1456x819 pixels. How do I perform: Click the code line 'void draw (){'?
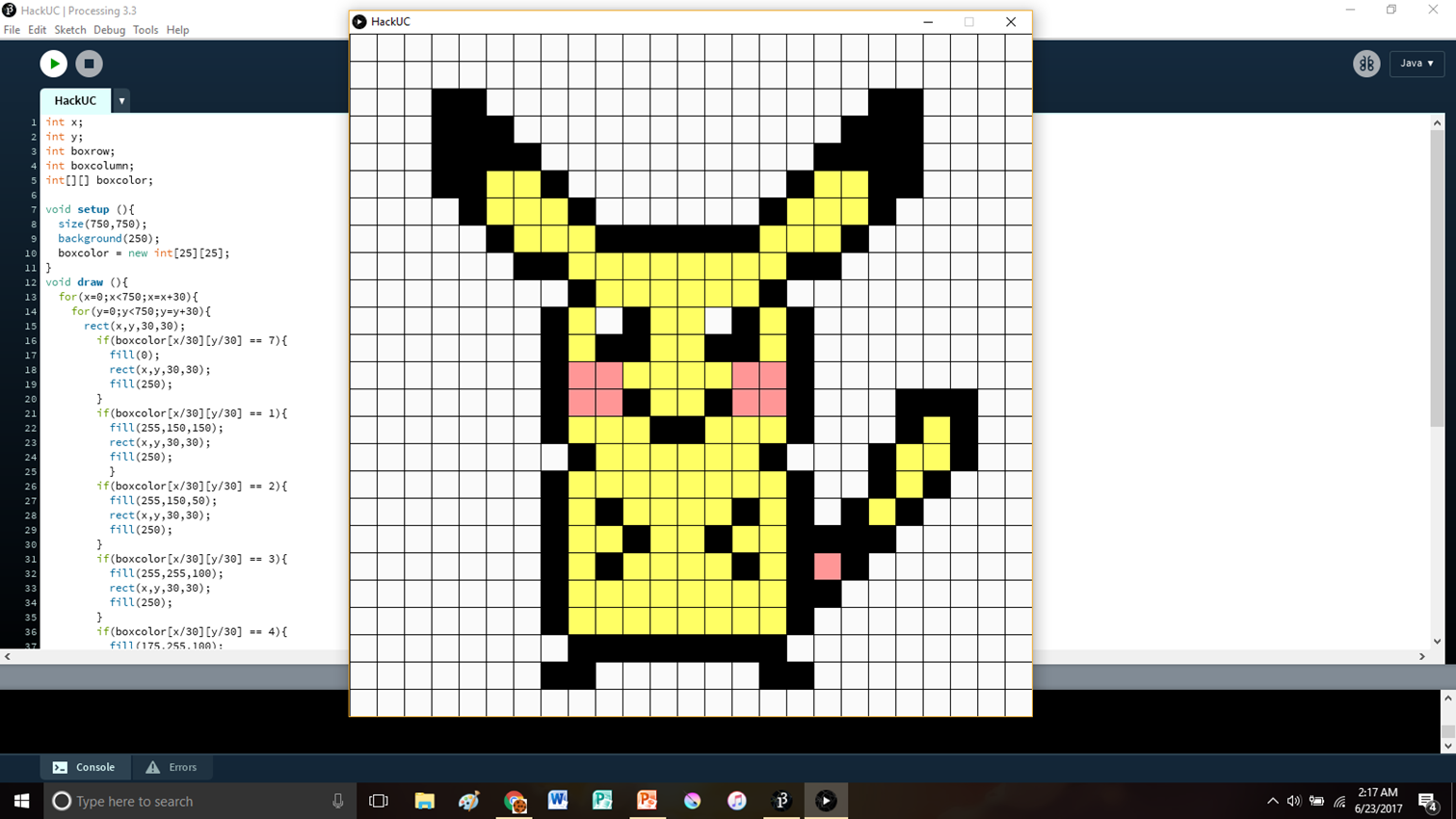pyautogui.click(x=87, y=282)
